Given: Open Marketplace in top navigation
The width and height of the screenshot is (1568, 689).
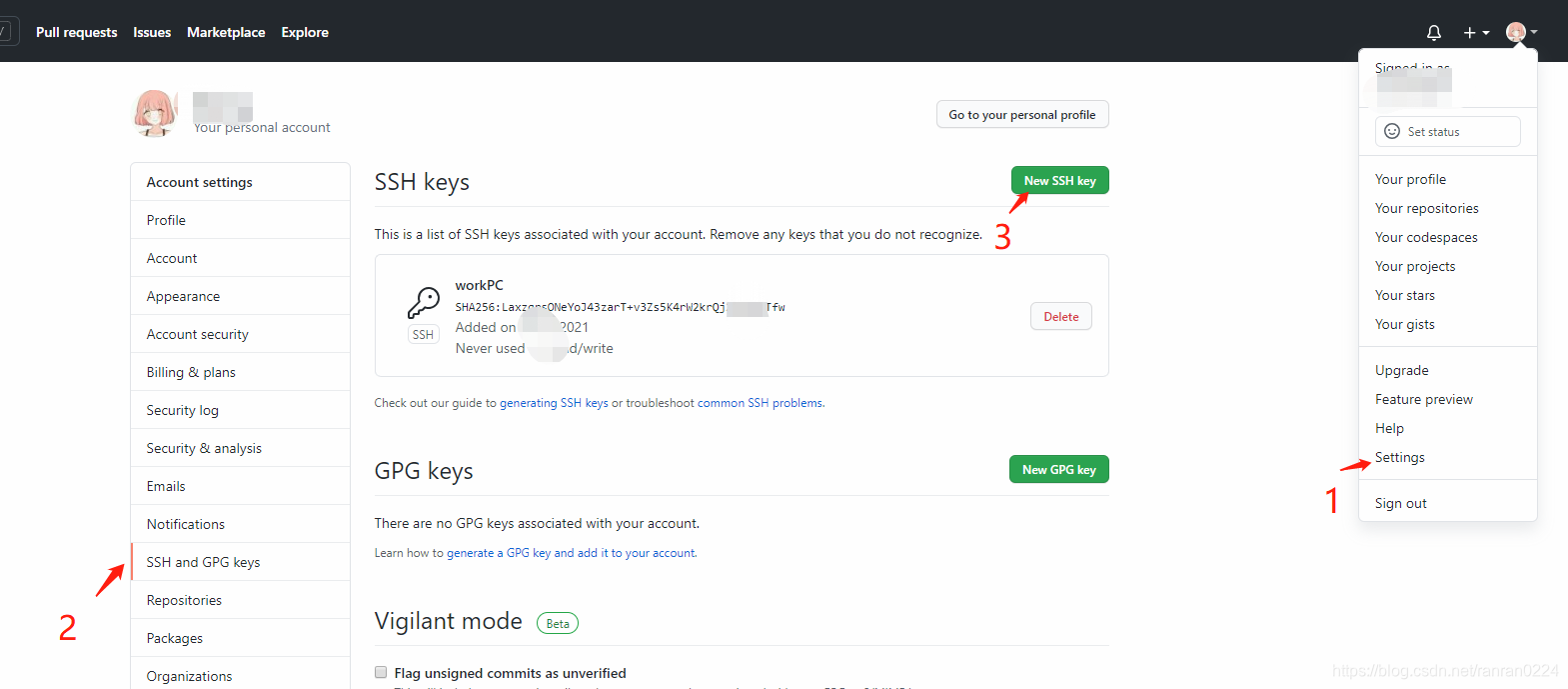Looking at the screenshot, I should [x=226, y=32].
